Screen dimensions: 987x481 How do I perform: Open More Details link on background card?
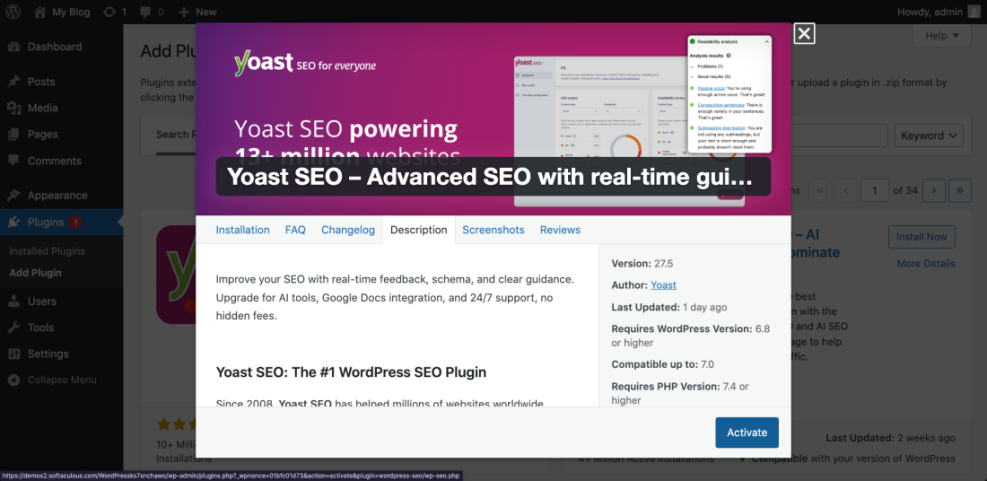[926, 263]
